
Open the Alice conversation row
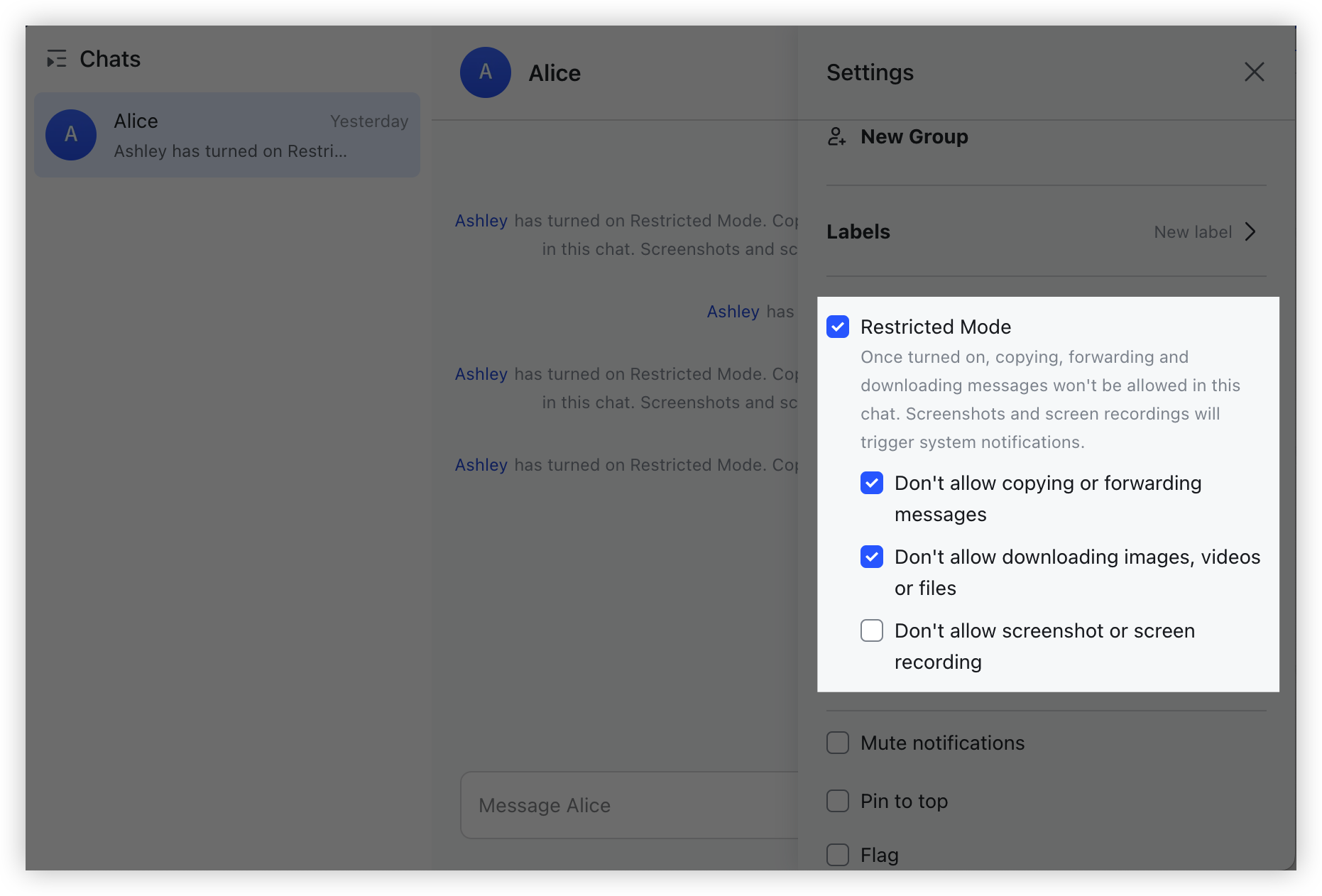point(227,135)
